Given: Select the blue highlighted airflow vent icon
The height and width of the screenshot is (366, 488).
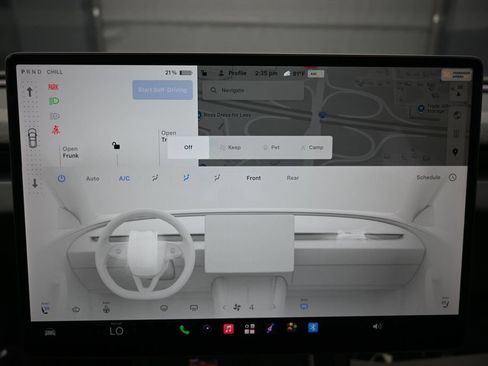Looking at the screenshot, I should coord(186,178).
